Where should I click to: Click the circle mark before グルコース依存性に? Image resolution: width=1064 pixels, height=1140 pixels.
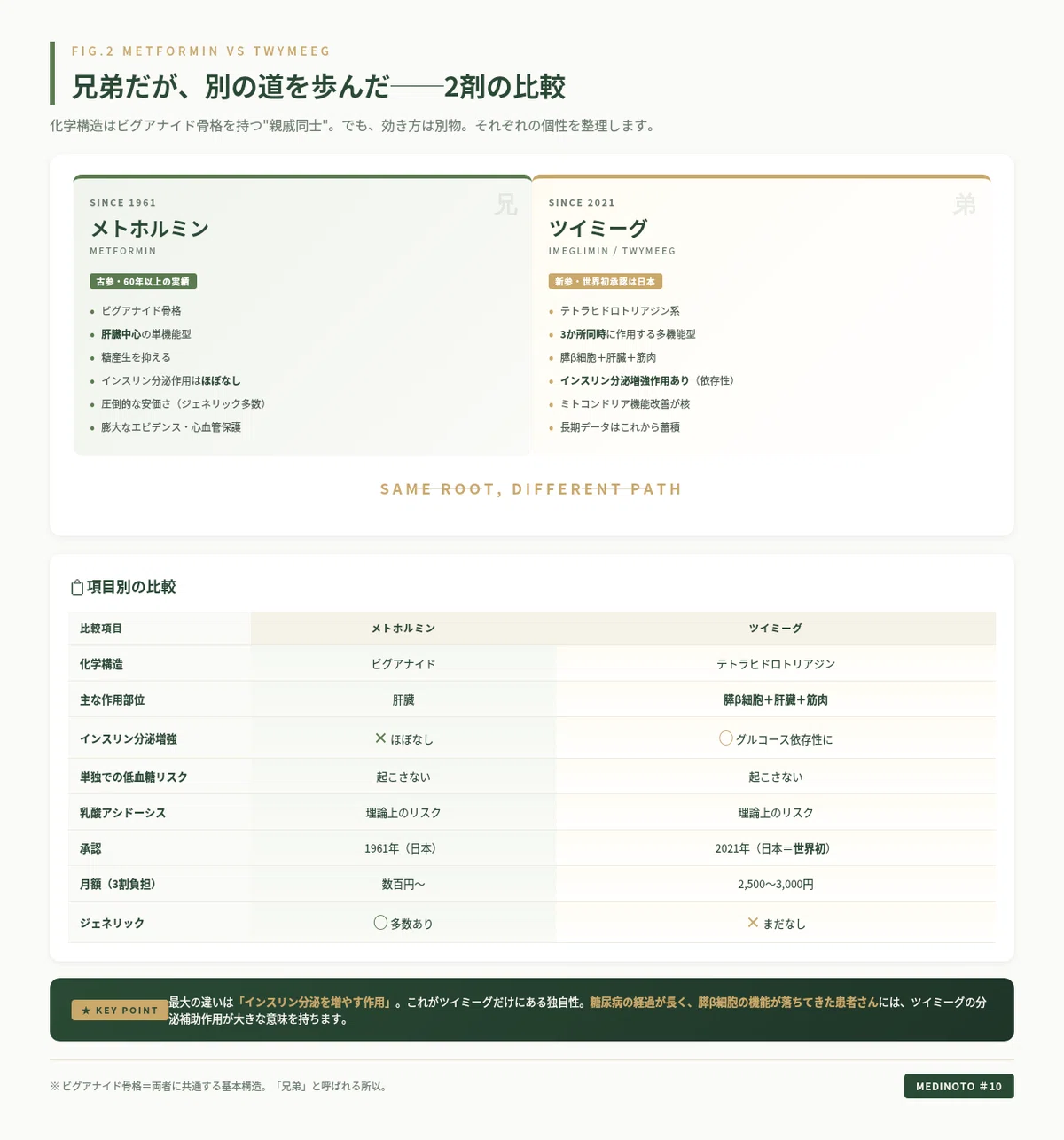[x=726, y=738]
